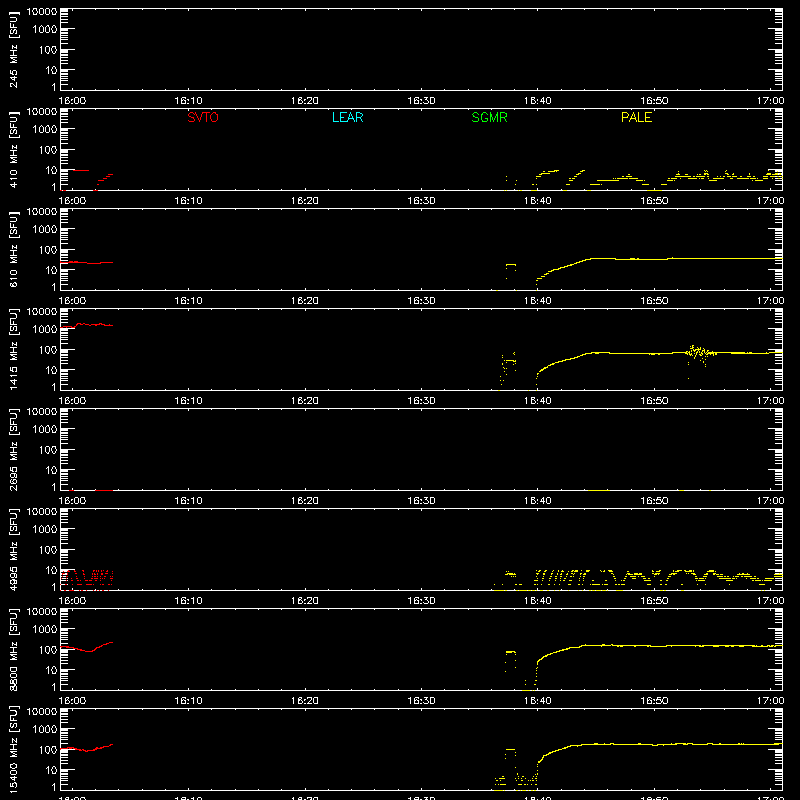Select the 610 MHz [SFU] axis title
Screen dimensions: 800x800
click(x=13, y=250)
